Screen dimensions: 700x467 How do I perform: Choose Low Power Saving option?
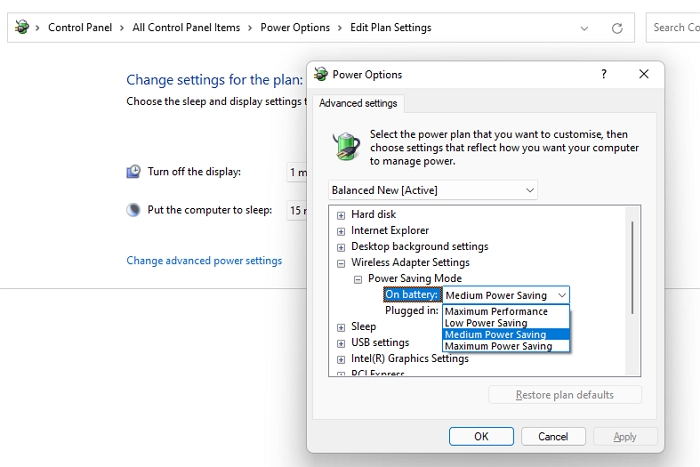(x=506, y=323)
